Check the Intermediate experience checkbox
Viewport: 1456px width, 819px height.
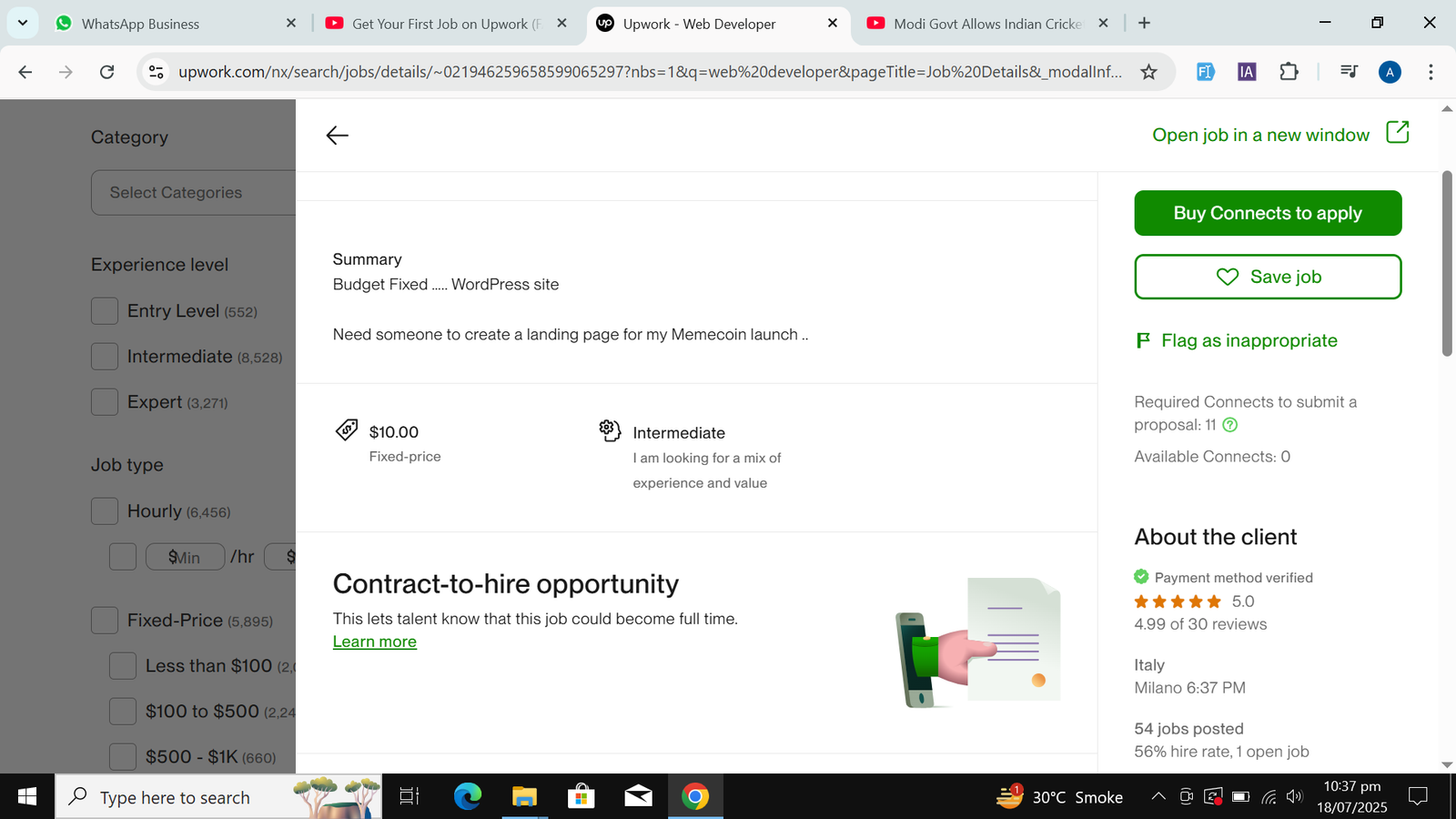click(105, 357)
